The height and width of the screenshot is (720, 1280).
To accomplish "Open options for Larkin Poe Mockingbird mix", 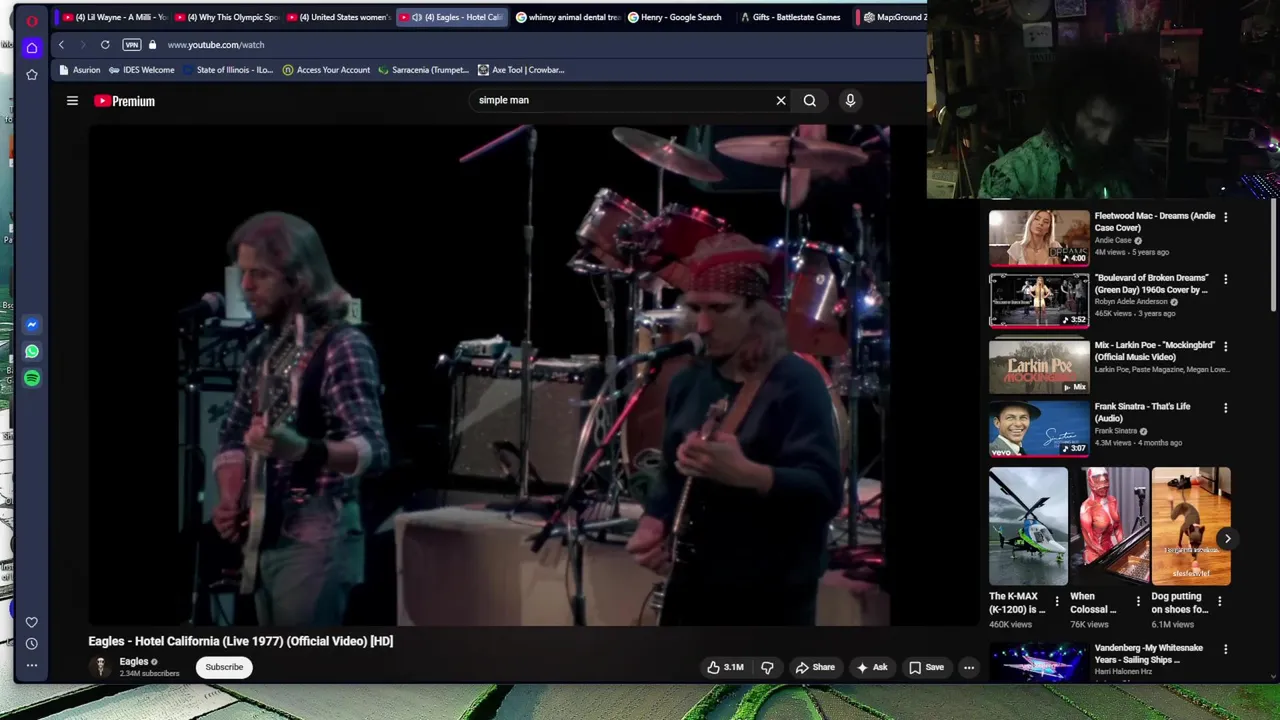I will 1226,346.
